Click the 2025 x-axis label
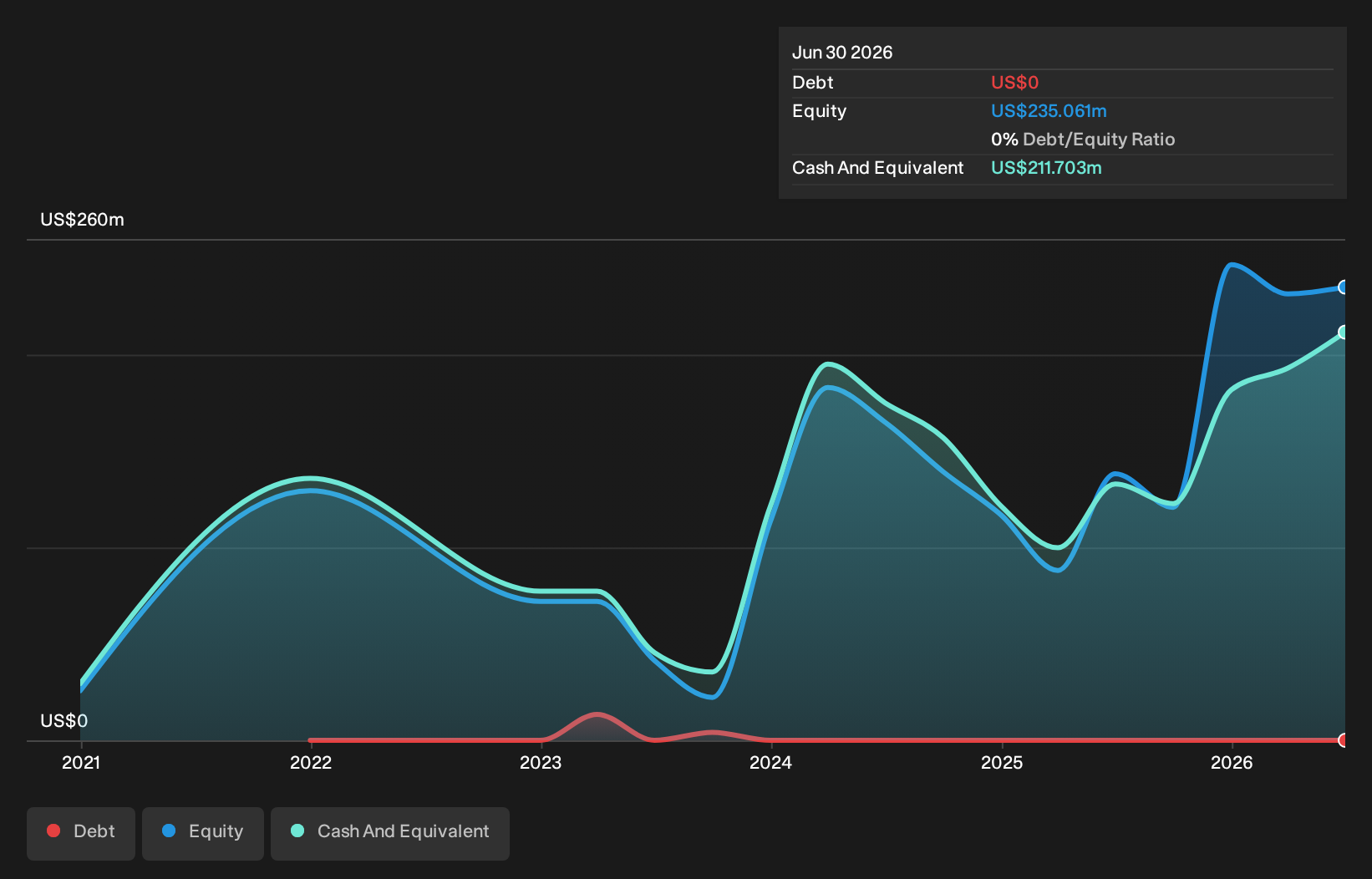 pyautogui.click(x=1002, y=762)
